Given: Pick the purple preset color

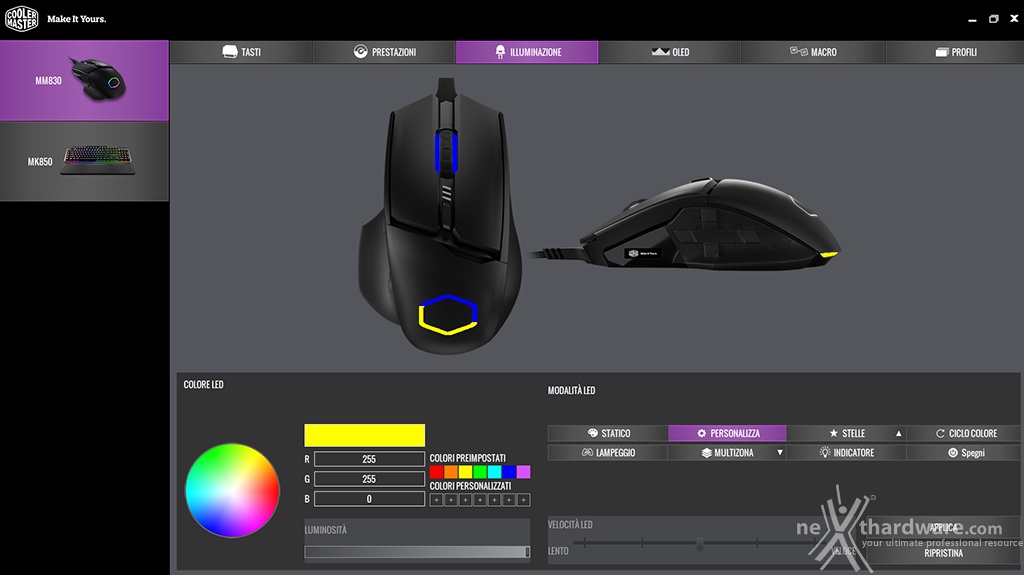Looking at the screenshot, I should (x=523, y=472).
